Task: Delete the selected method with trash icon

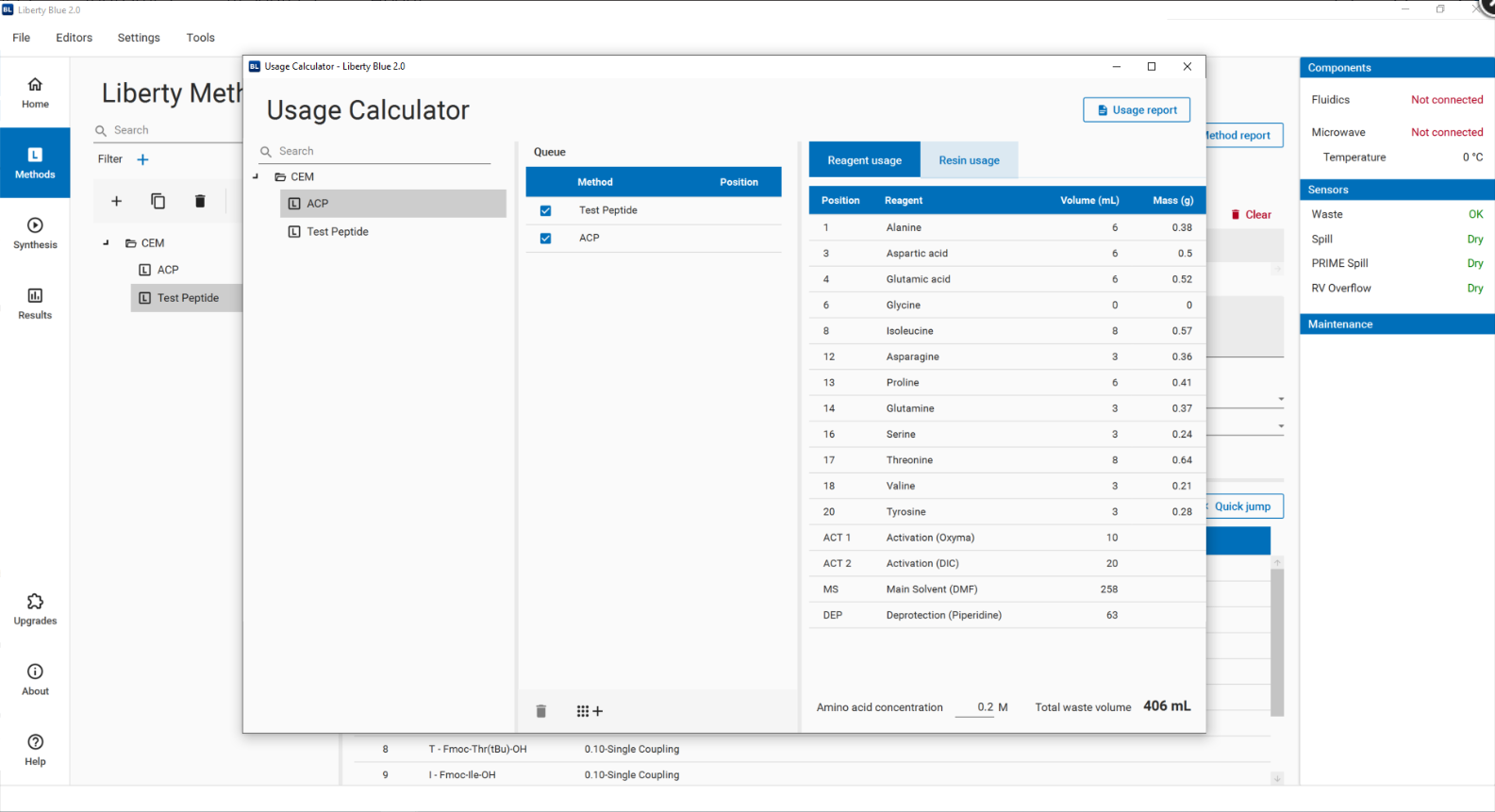Action: [x=200, y=201]
